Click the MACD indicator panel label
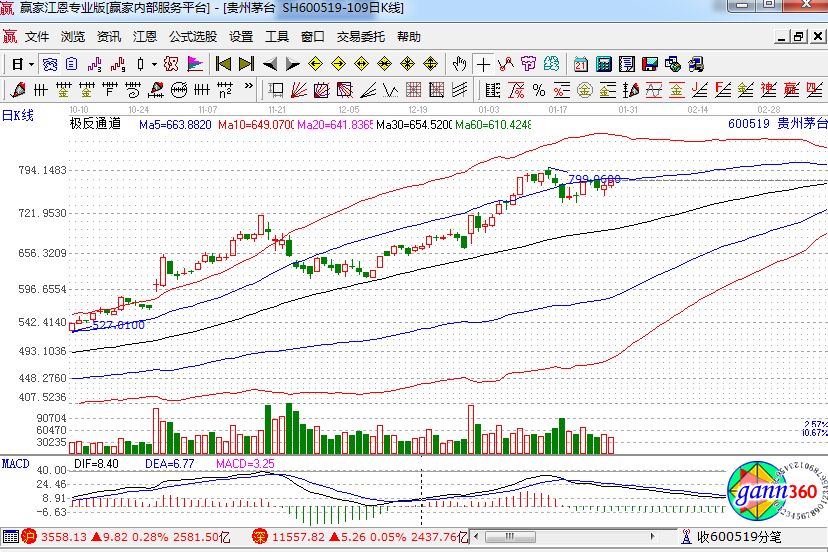The height and width of the screenshot is (552, 828). pyautogui.click(x=15, y=464)
